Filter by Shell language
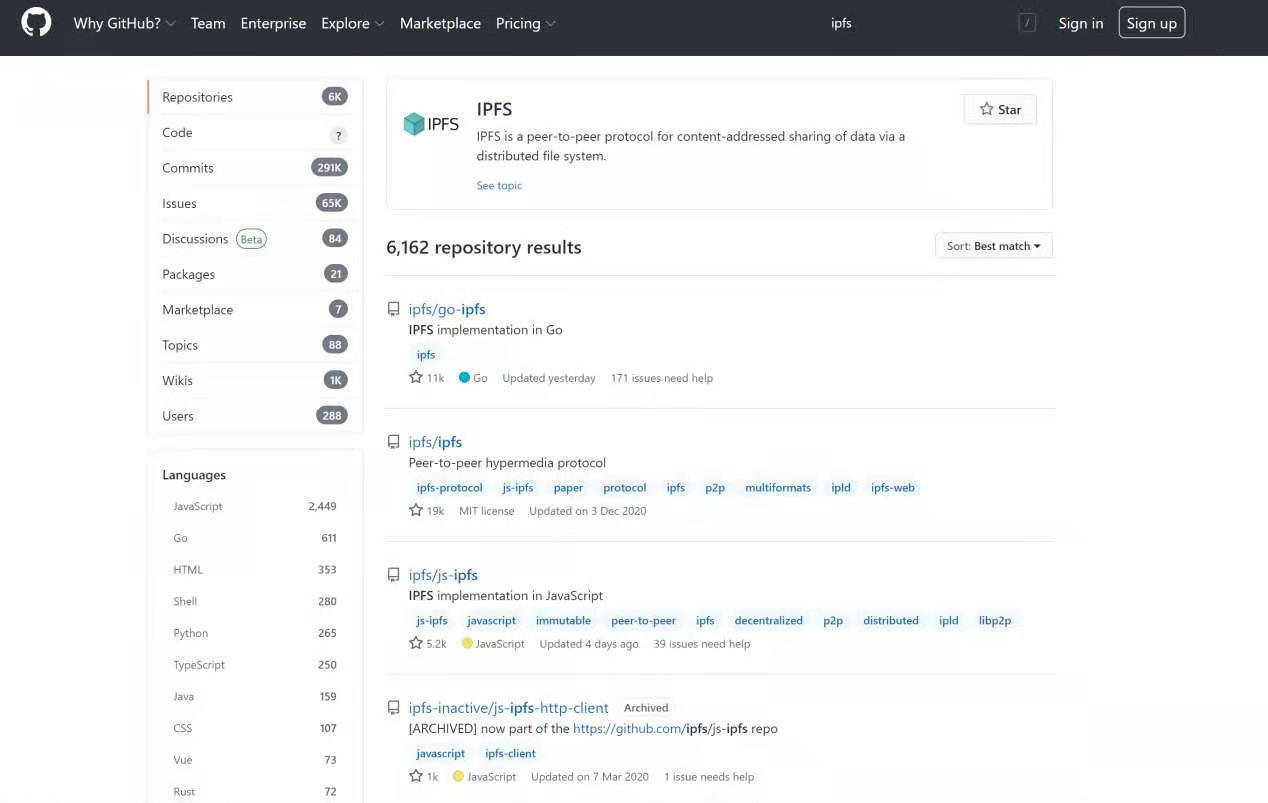 pyautogui.click(x=255, y=602)
